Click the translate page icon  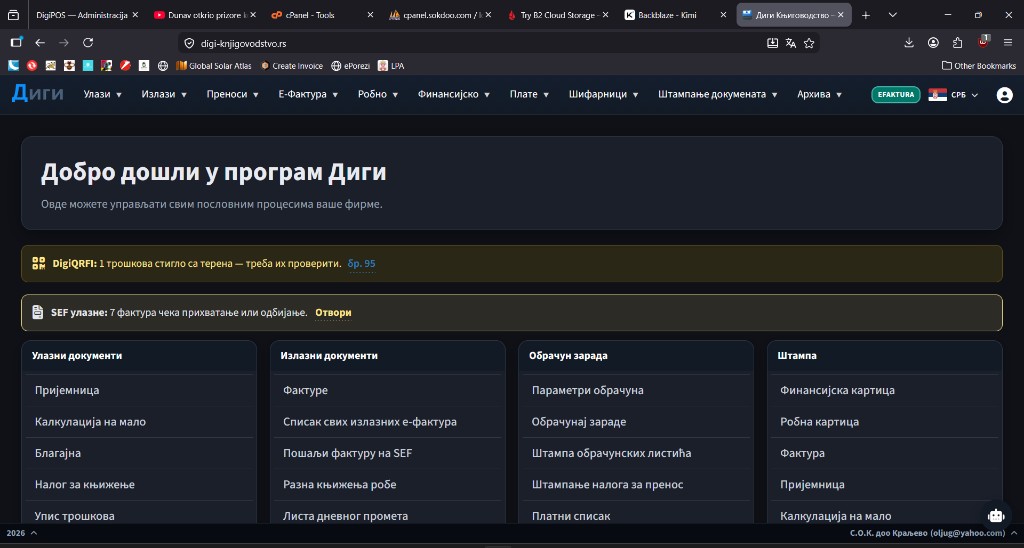coord(791,43)
